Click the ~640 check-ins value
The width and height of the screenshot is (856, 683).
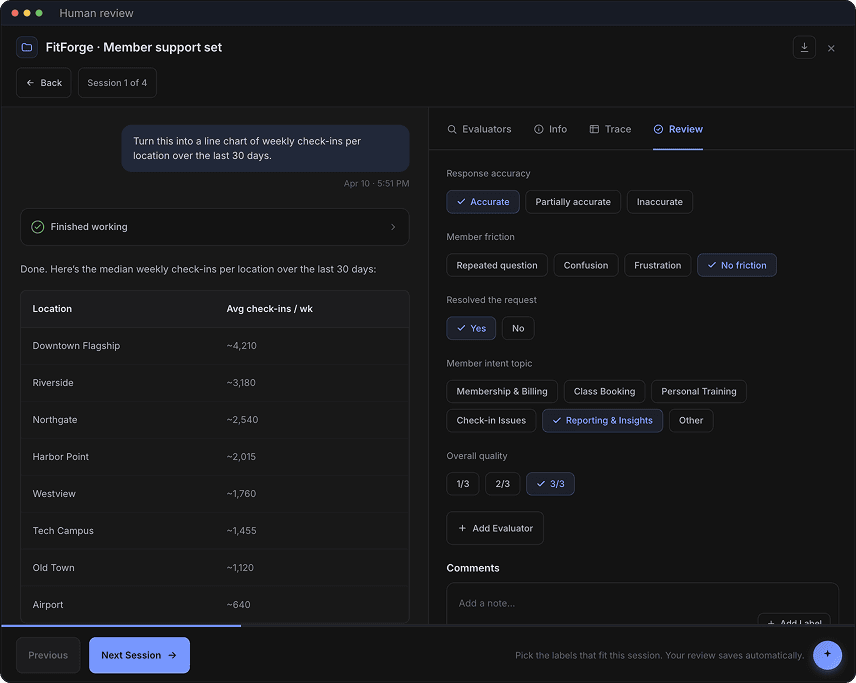[239, 605]
